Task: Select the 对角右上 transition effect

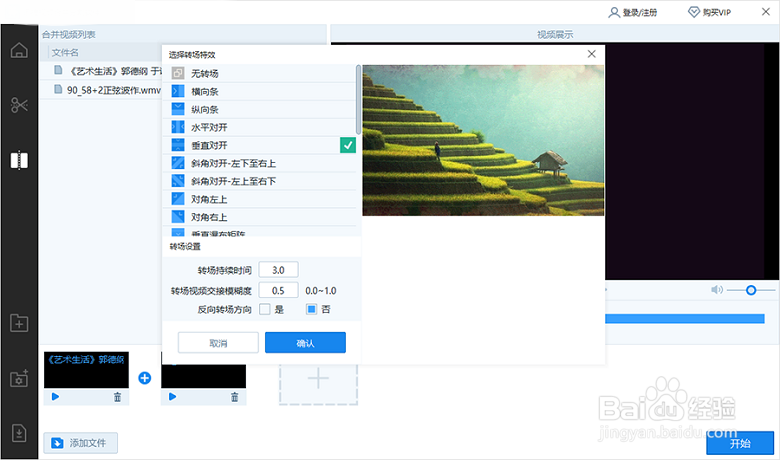Action: coord(259,217)
